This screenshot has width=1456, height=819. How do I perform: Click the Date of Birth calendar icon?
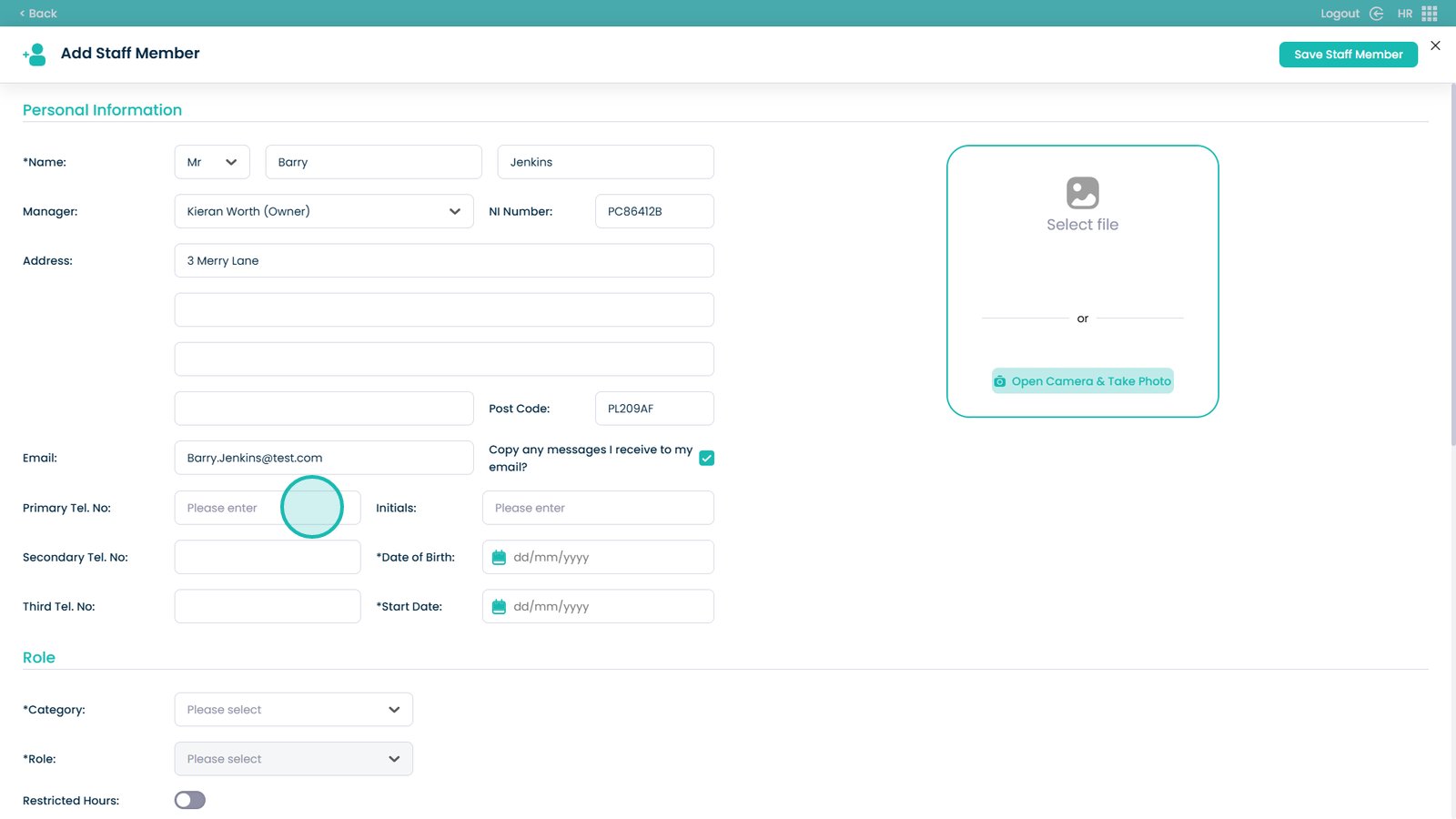pyautogui.click(x=499, y=558)
